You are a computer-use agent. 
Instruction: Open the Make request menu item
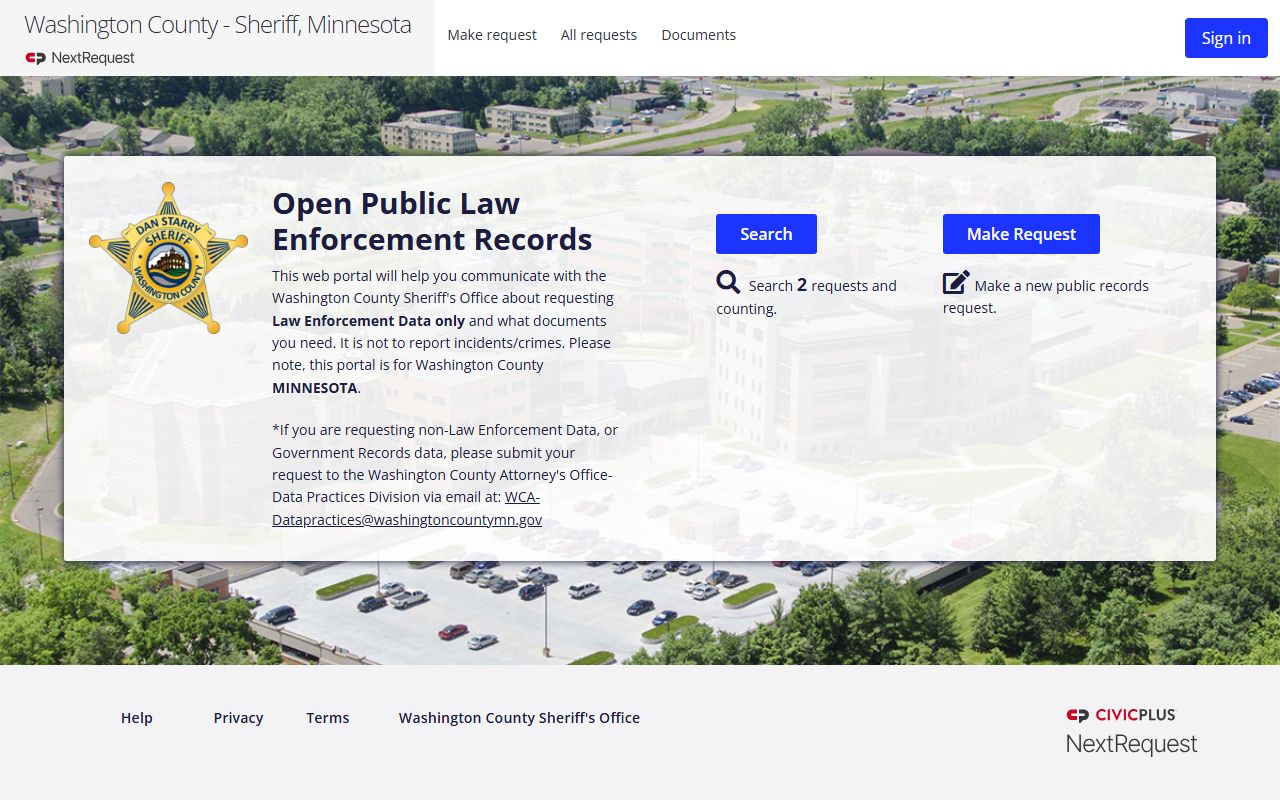[492, 35]
